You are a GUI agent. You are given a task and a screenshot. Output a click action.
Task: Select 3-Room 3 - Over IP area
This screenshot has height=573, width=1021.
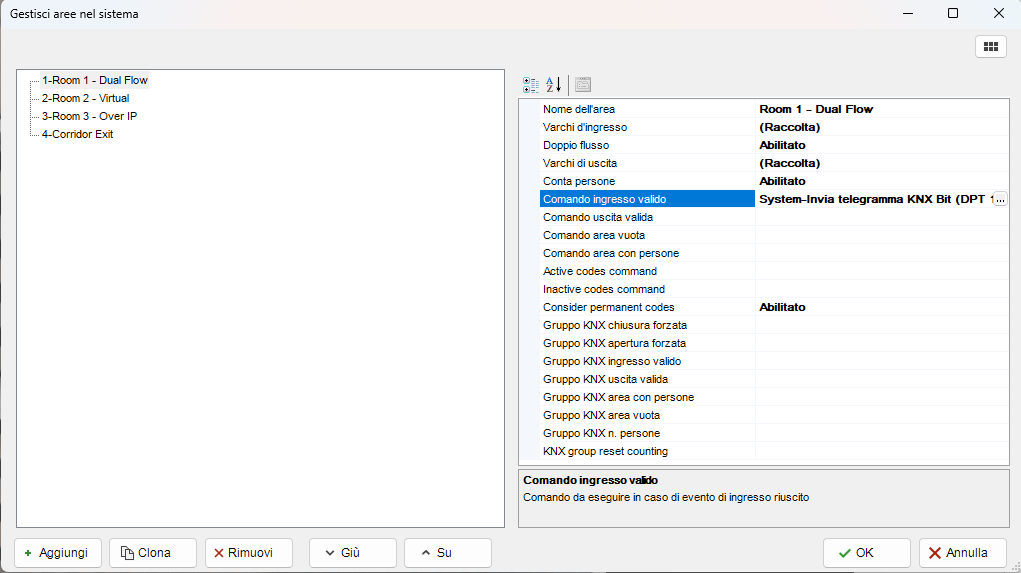coord(89,116)
